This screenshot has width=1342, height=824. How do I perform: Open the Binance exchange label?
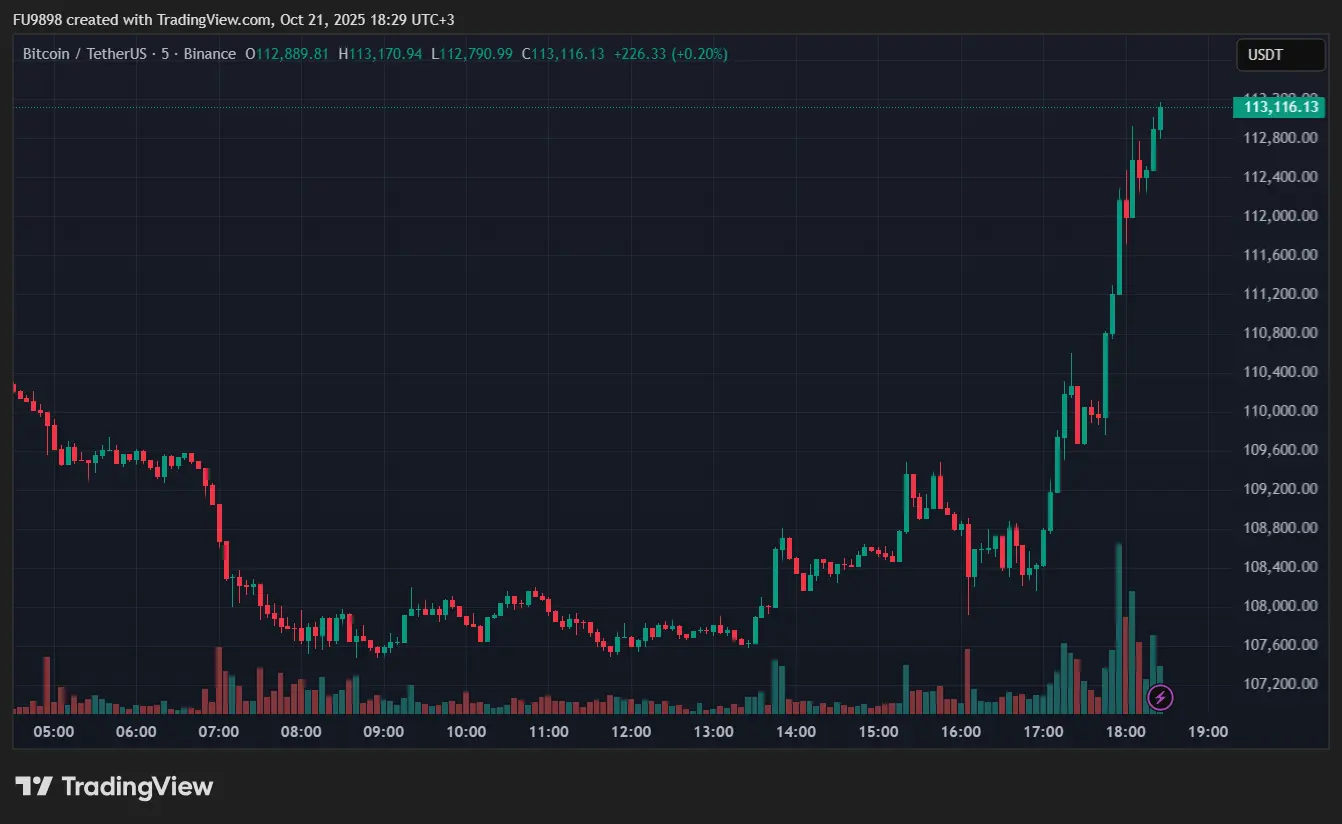pyautogui.click(x=209, y=54)
